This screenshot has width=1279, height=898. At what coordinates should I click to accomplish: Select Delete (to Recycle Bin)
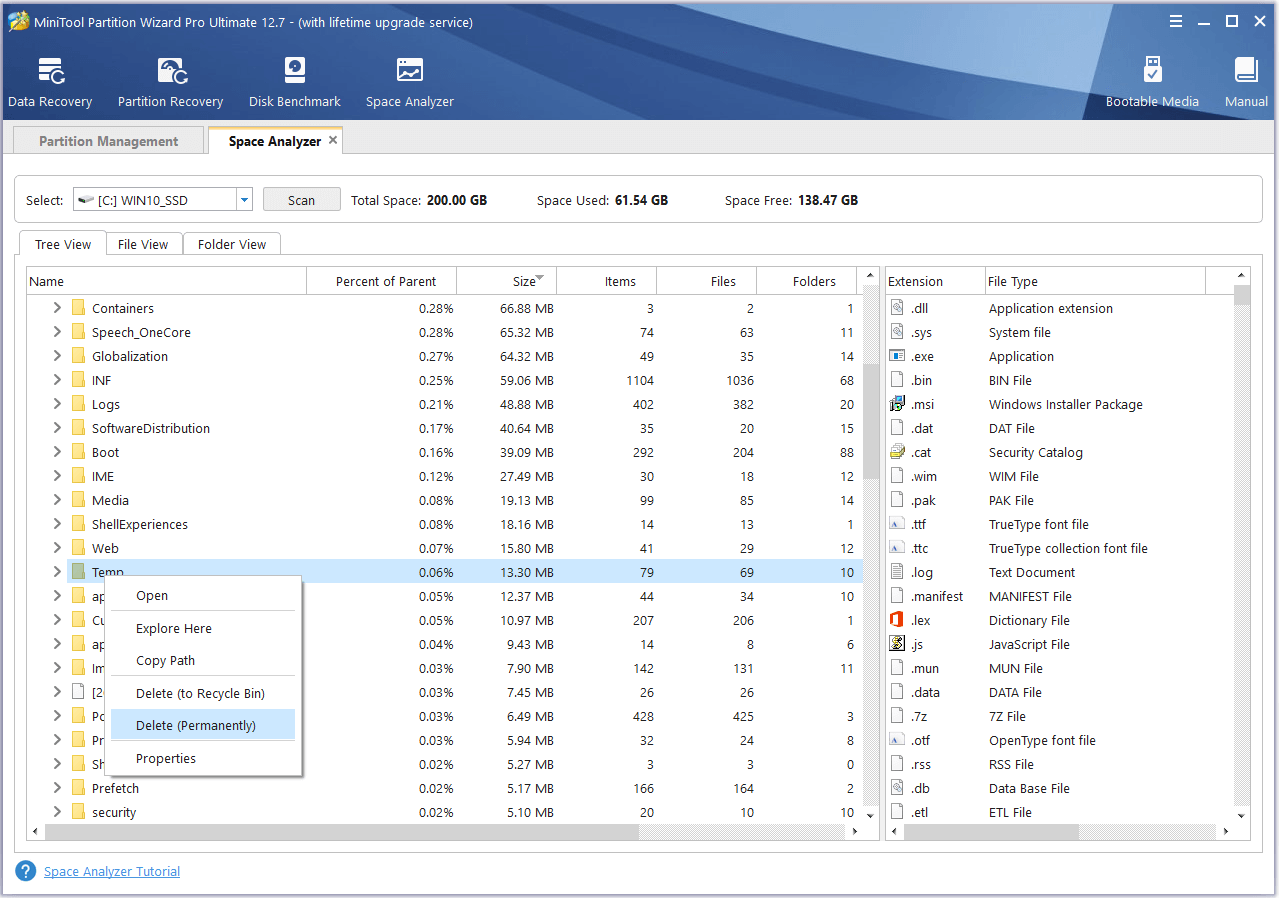(203, 694)
